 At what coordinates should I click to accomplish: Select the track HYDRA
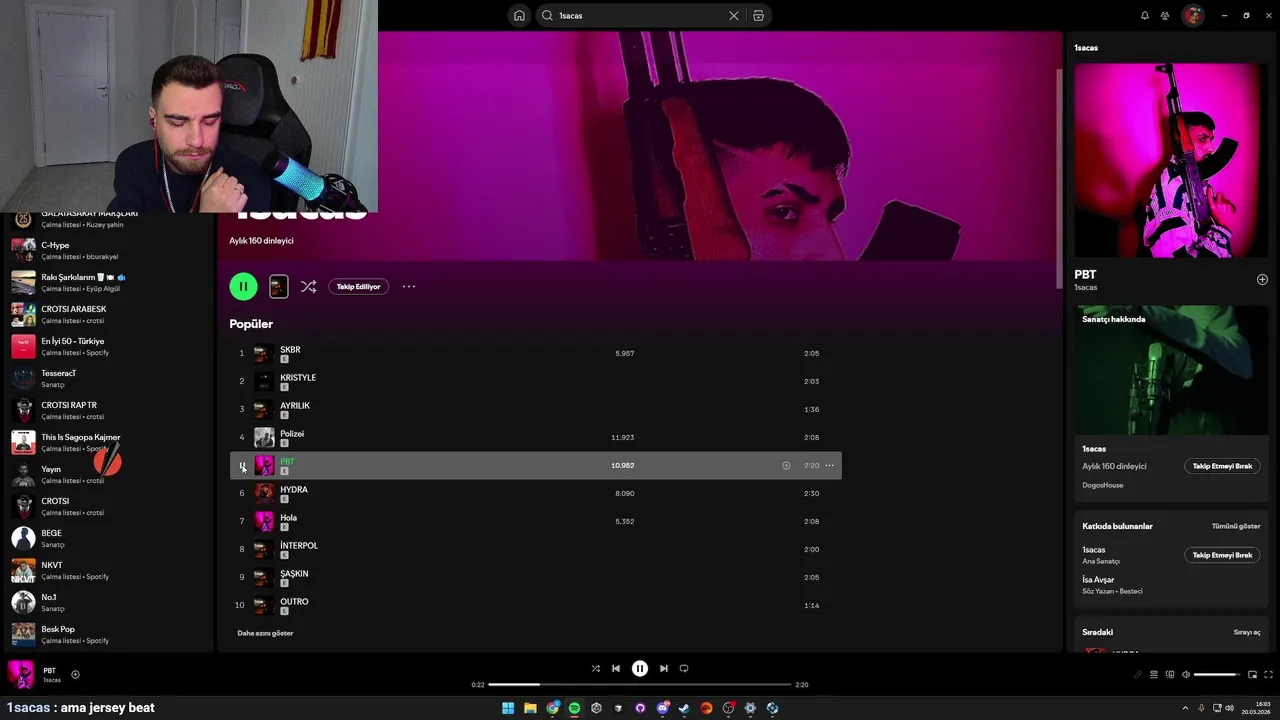click(535, 493)
